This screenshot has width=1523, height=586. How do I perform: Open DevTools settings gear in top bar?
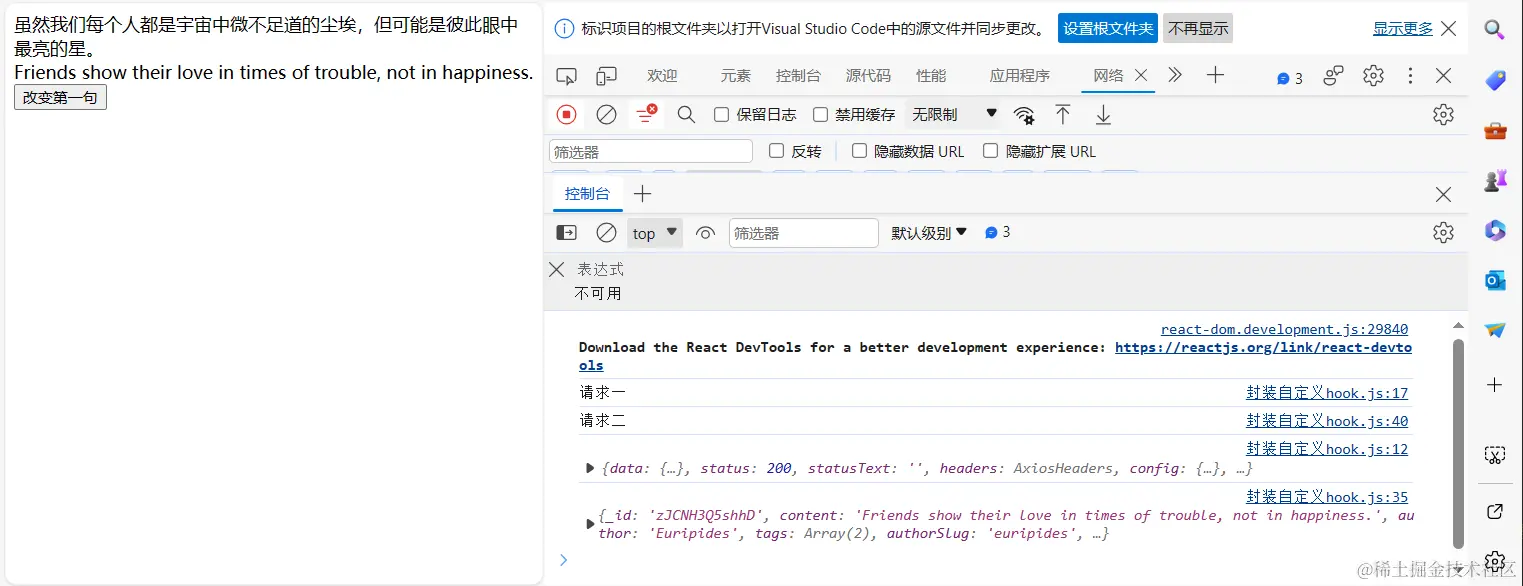pos(1374,76)
